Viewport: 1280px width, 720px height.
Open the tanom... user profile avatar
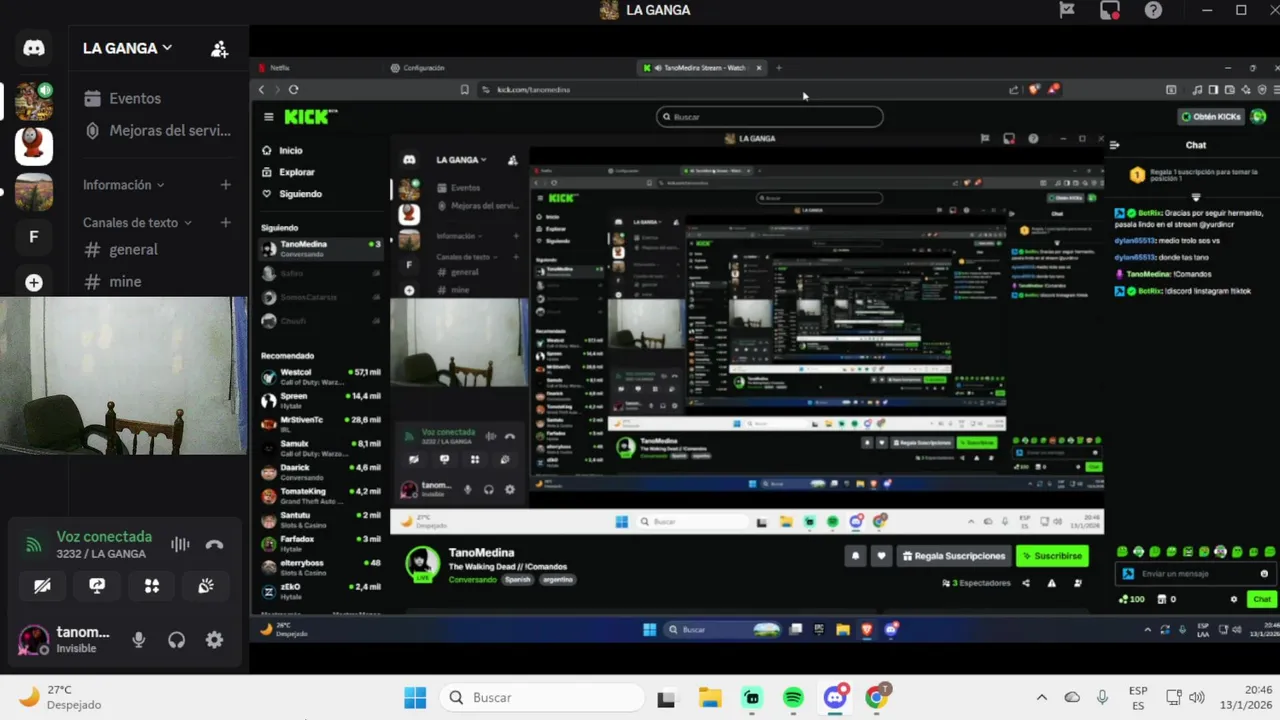pyautogui.click(x=34, y=640)
